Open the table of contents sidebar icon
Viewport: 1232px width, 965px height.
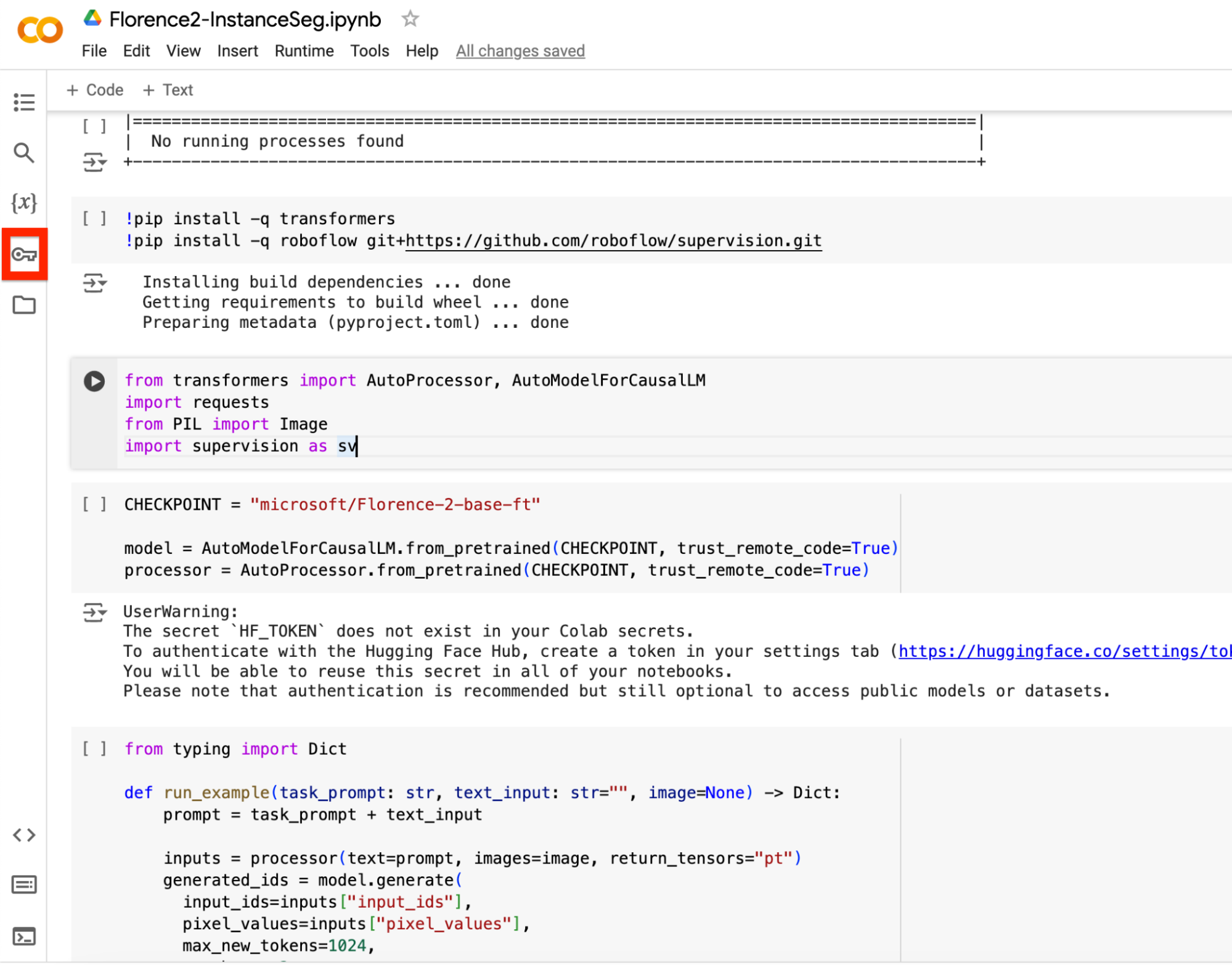pos(23,102)
